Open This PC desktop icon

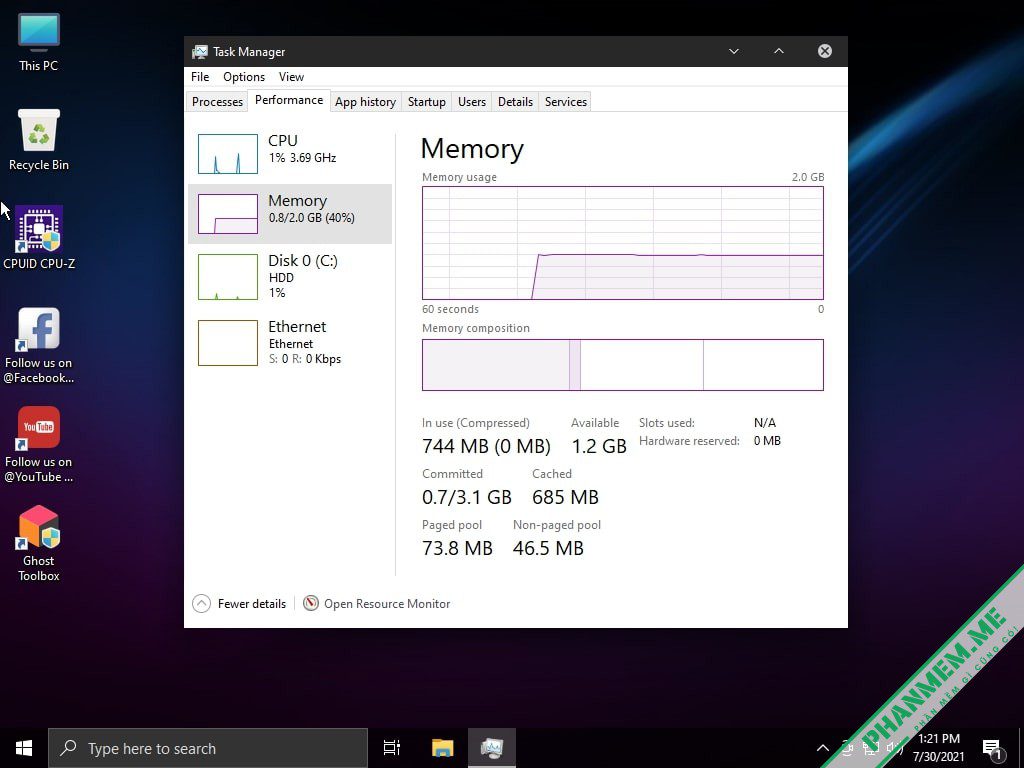click(x=39, y=42)
